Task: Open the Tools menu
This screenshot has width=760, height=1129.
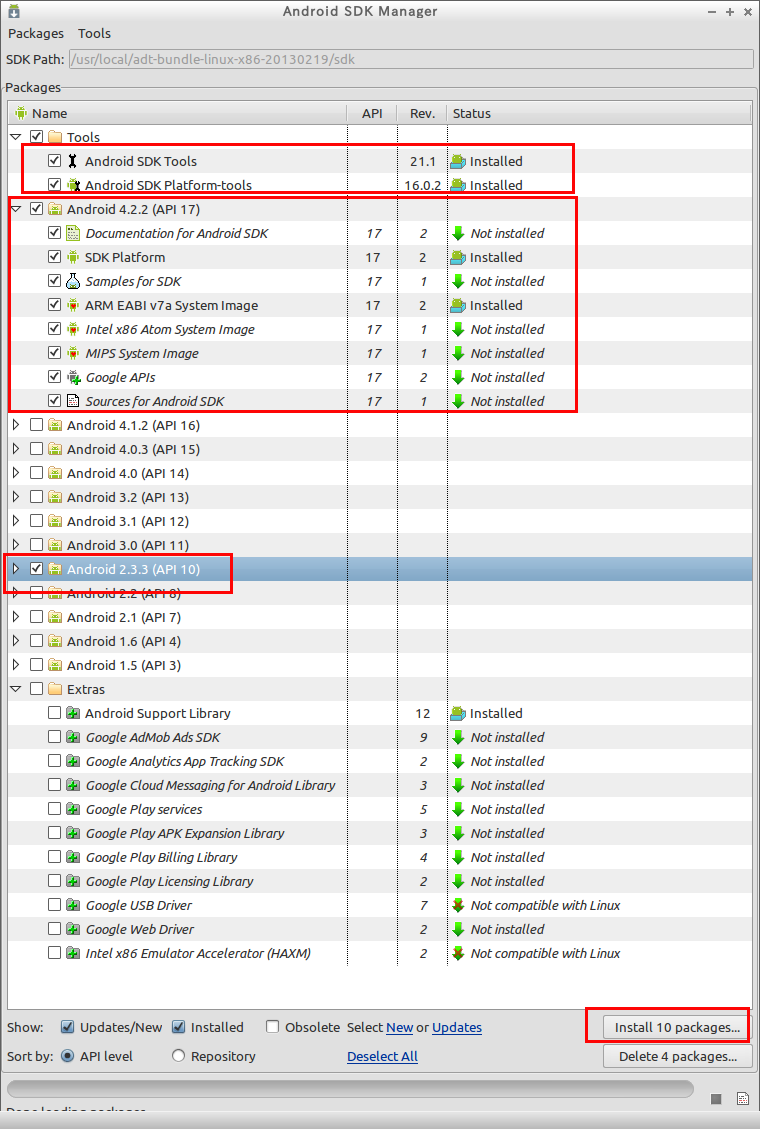Action: point(94,33)
